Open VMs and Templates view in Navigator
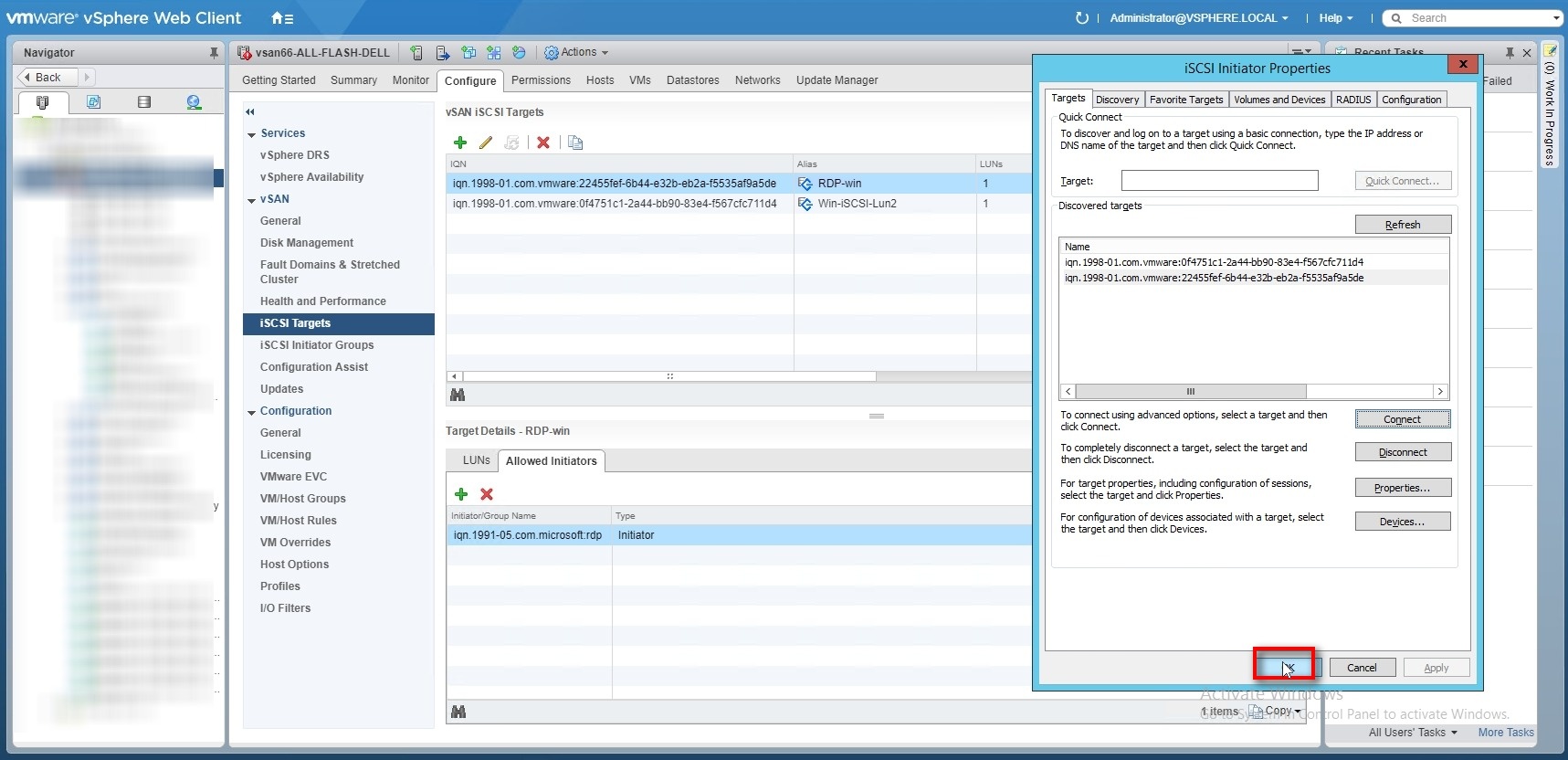This screenshot has height=760, width=1568. (93, 102)
